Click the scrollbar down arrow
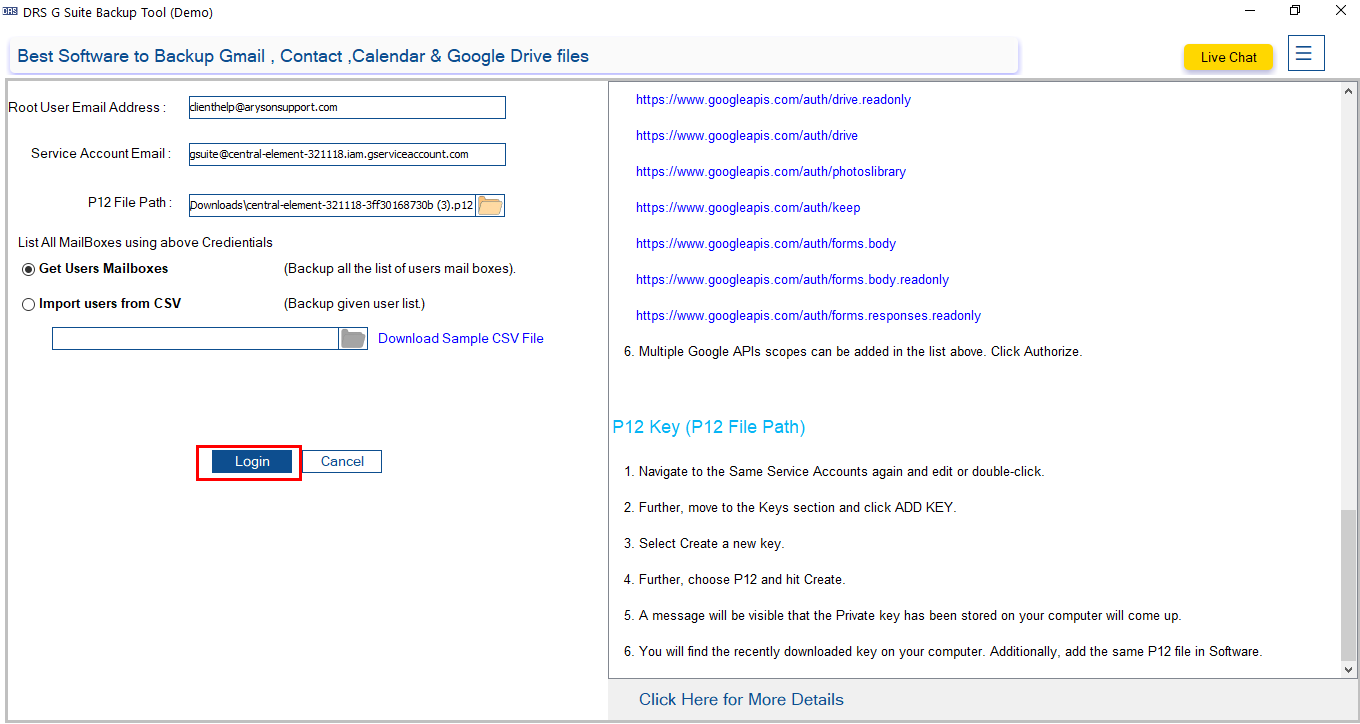This screenshot has height=724, width=1360. [x=1349, y=670]
